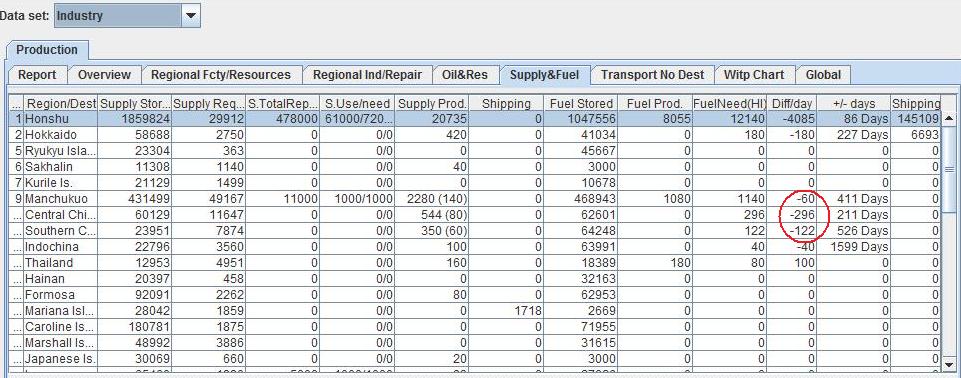The image size is (961, 378).
Task: Select the Marshall Is... row
Action: click(475, 342)
